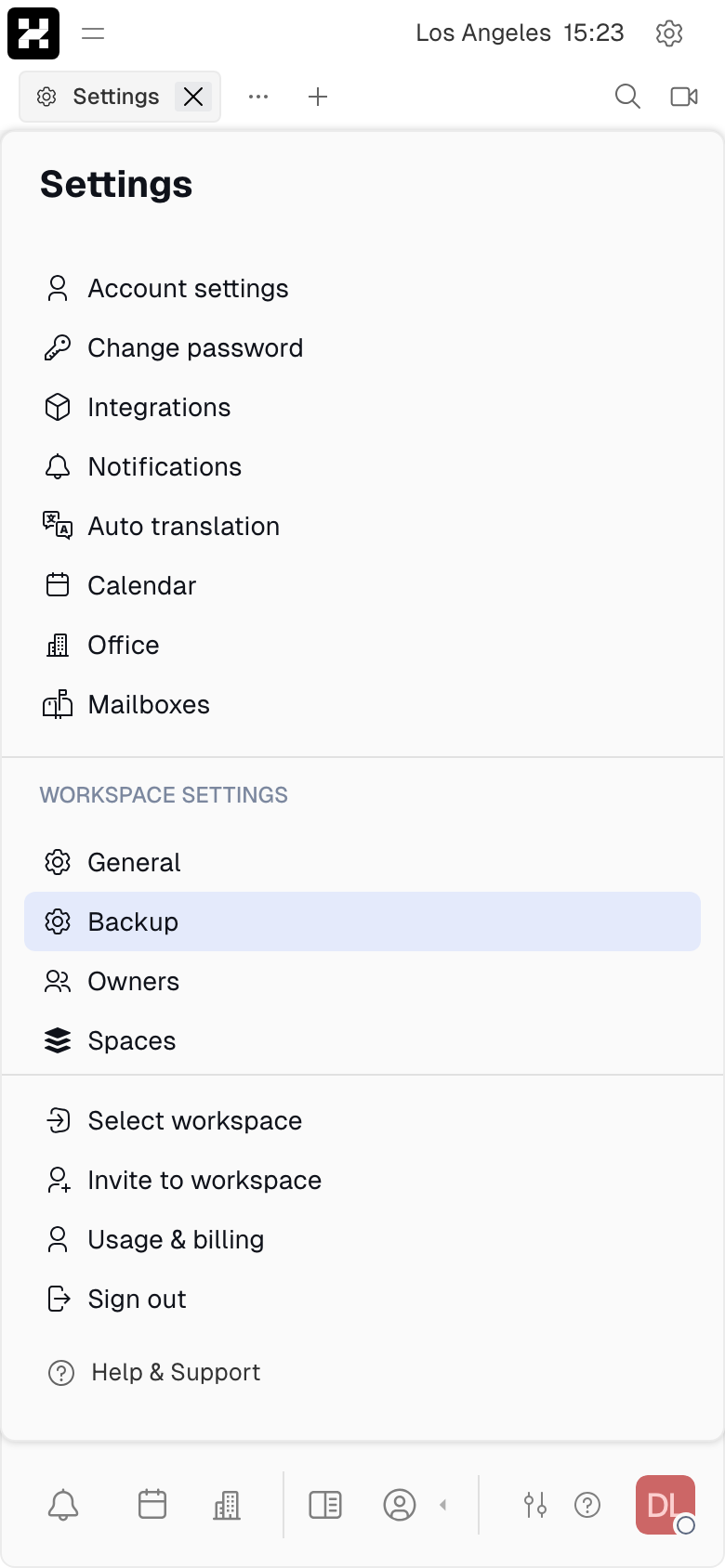This screenshot has height=1568, width=725.
Task: Click the app logo icon
Action: tap(33, 33)
